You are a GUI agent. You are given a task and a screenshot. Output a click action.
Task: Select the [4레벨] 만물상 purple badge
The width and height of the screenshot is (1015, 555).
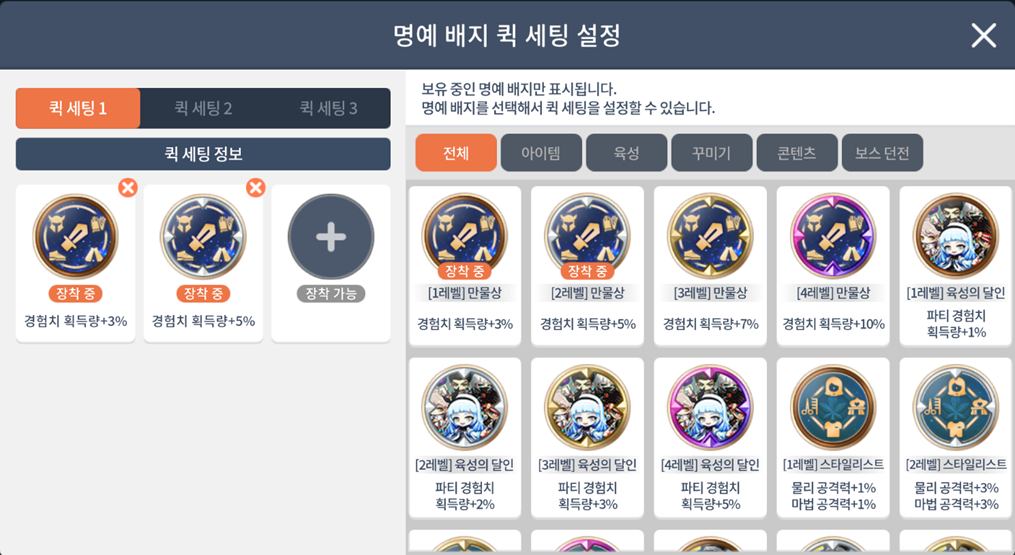click(x=833, y=266)
